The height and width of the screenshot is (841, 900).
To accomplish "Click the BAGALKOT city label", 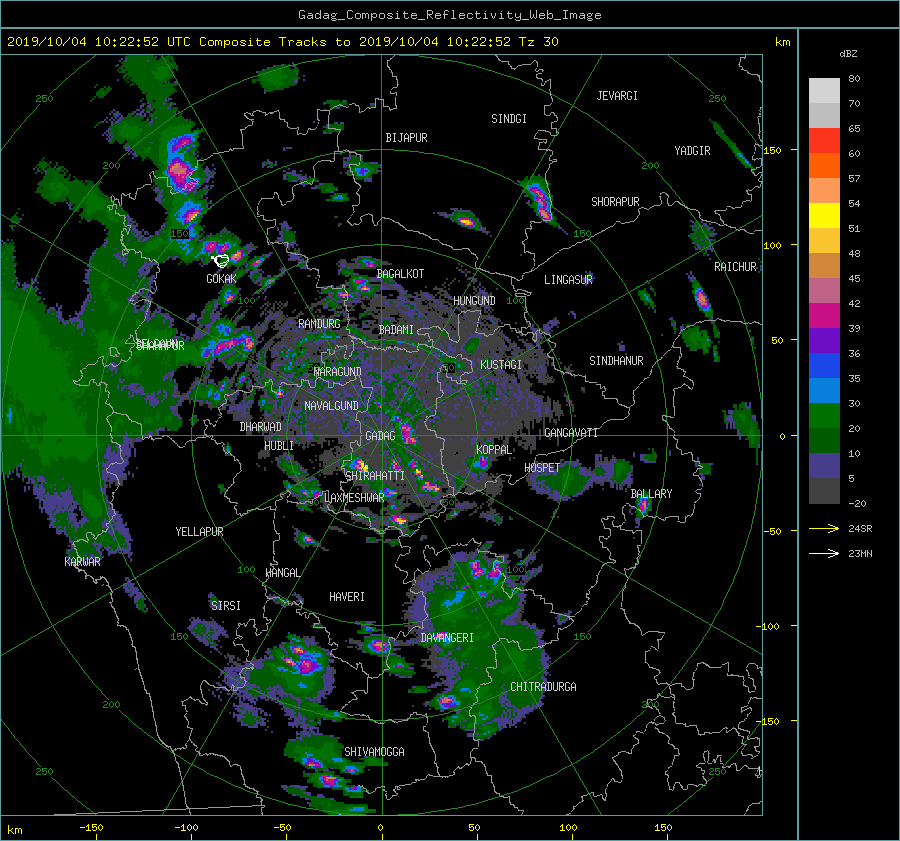I will click(400, 274).
